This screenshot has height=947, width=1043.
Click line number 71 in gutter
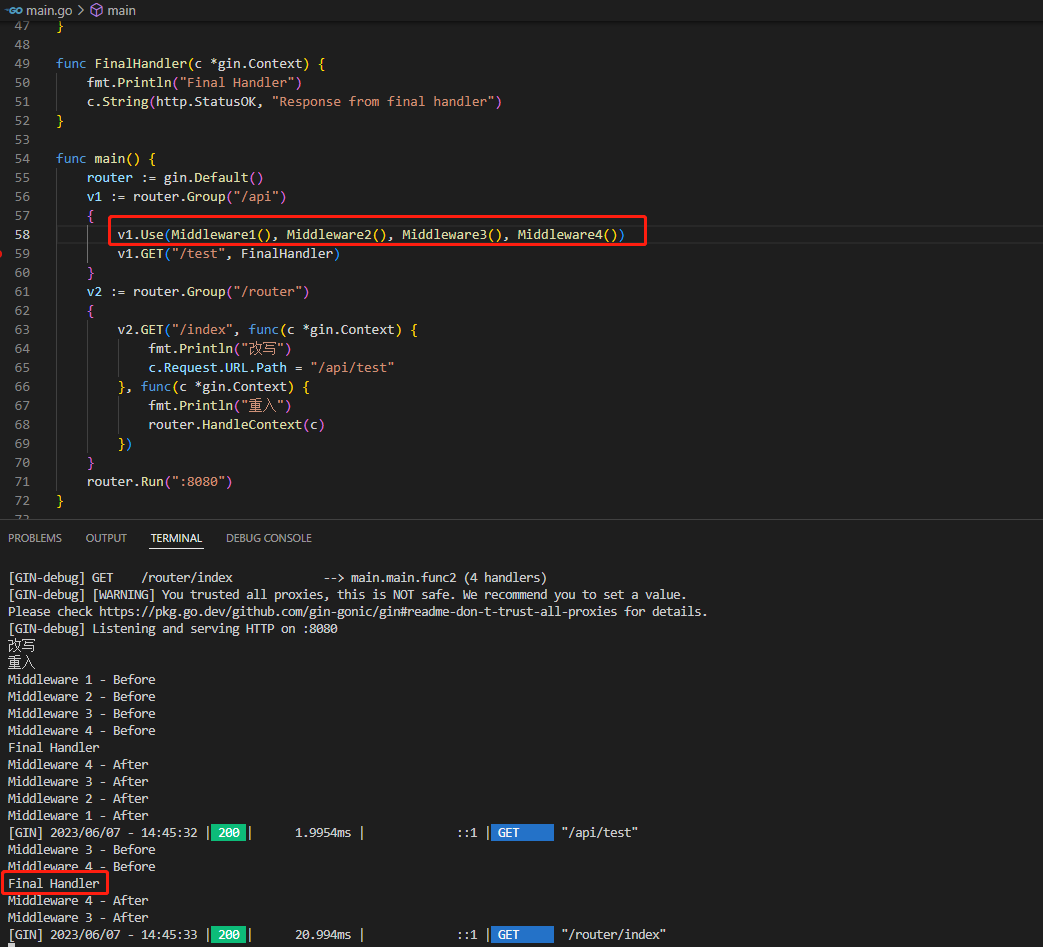pyautogui.click(x=22, y=481)
